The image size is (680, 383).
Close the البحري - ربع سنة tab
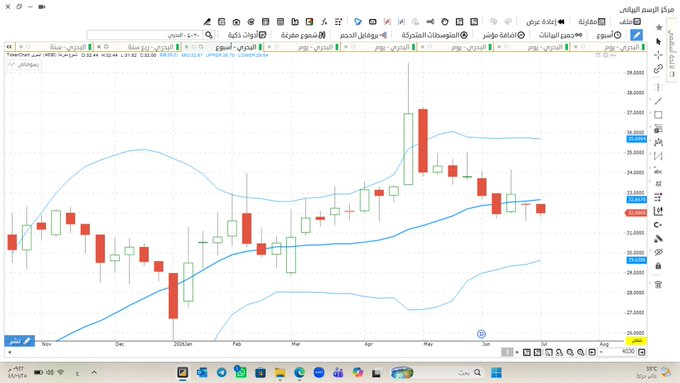pyautogui.click(x=99, y=46)
